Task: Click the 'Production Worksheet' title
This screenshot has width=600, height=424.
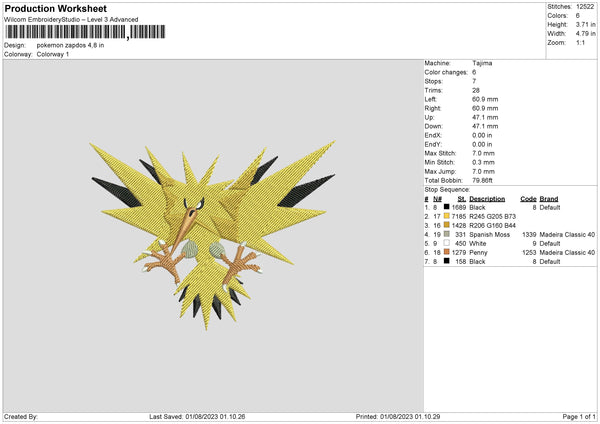Action: [x=56, y=8]
